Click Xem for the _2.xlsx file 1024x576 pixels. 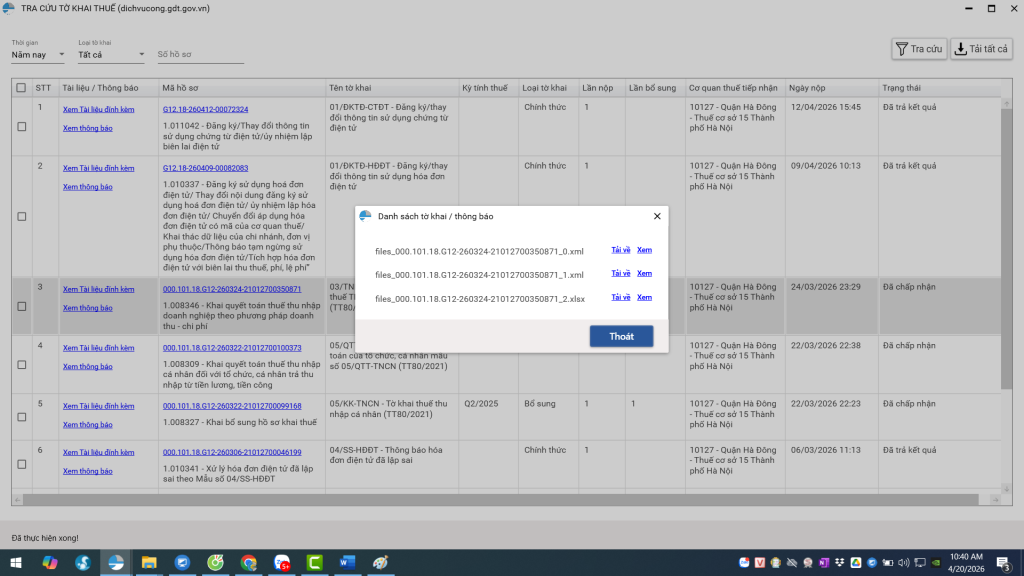click(644, 297)
